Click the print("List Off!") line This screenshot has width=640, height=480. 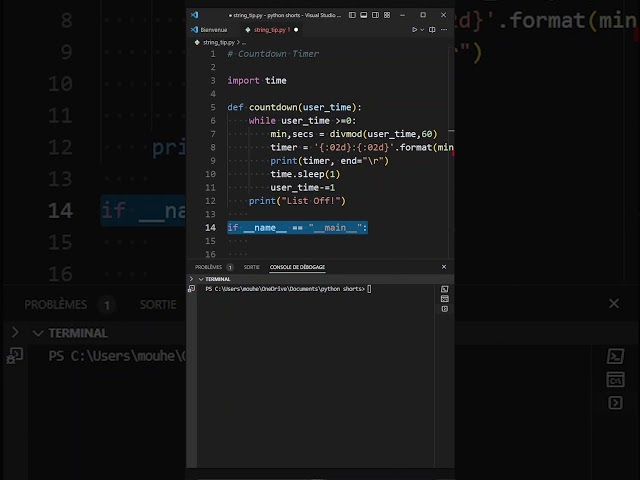click(297, 201)
